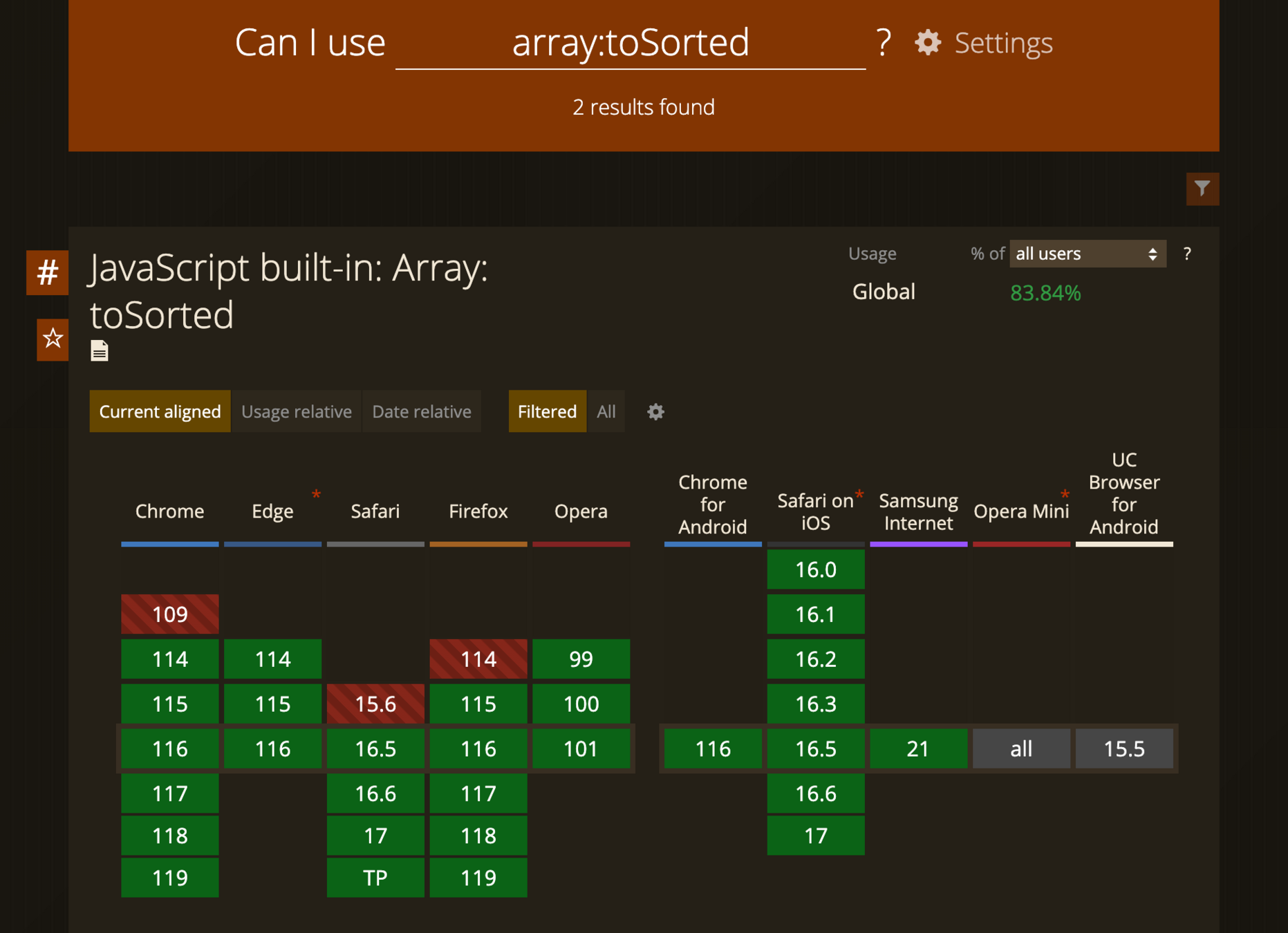
Task: Select Opera version 99 cell
Action: tap(581, 659)
